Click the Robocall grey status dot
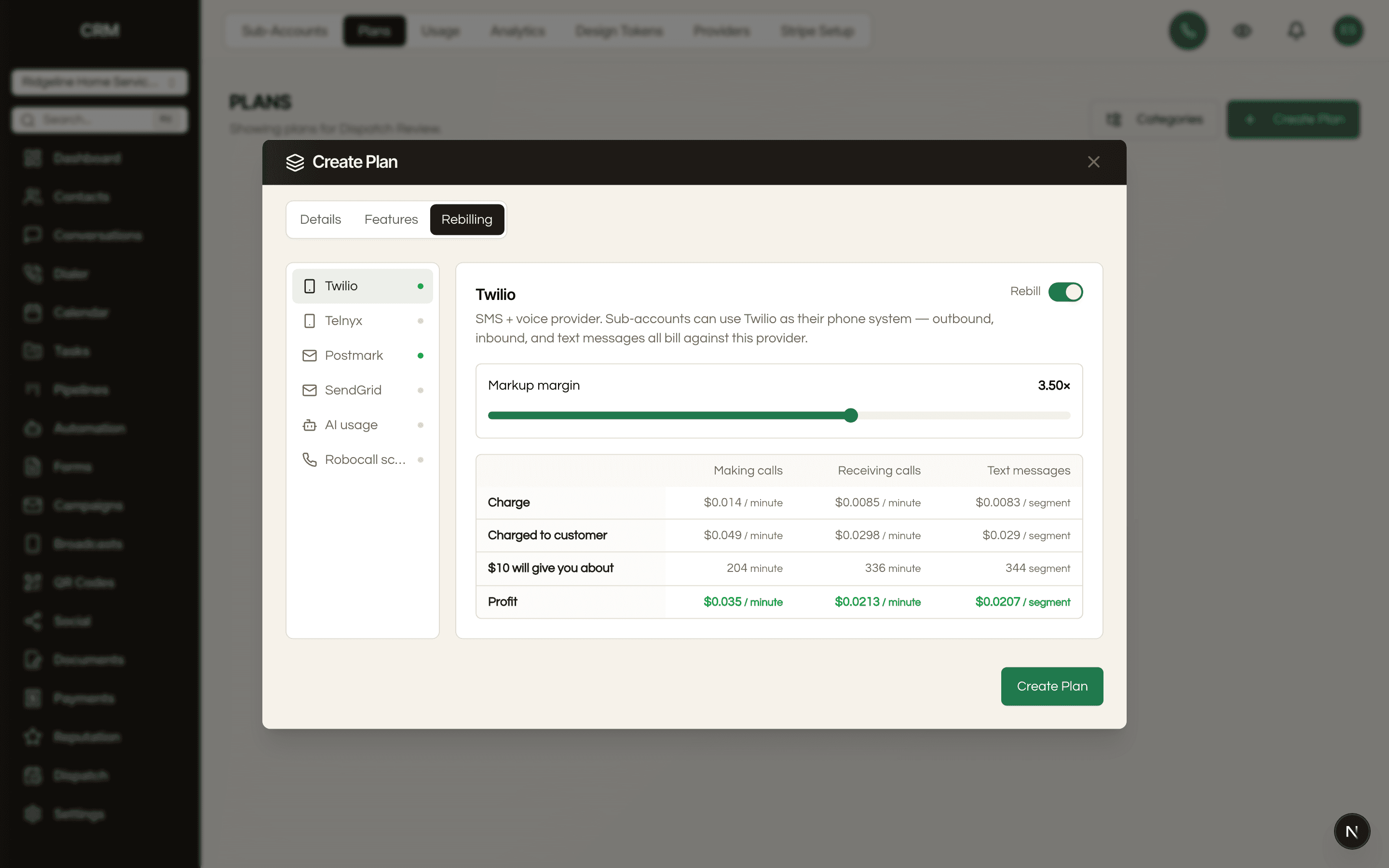 click(x=420, y=459)
